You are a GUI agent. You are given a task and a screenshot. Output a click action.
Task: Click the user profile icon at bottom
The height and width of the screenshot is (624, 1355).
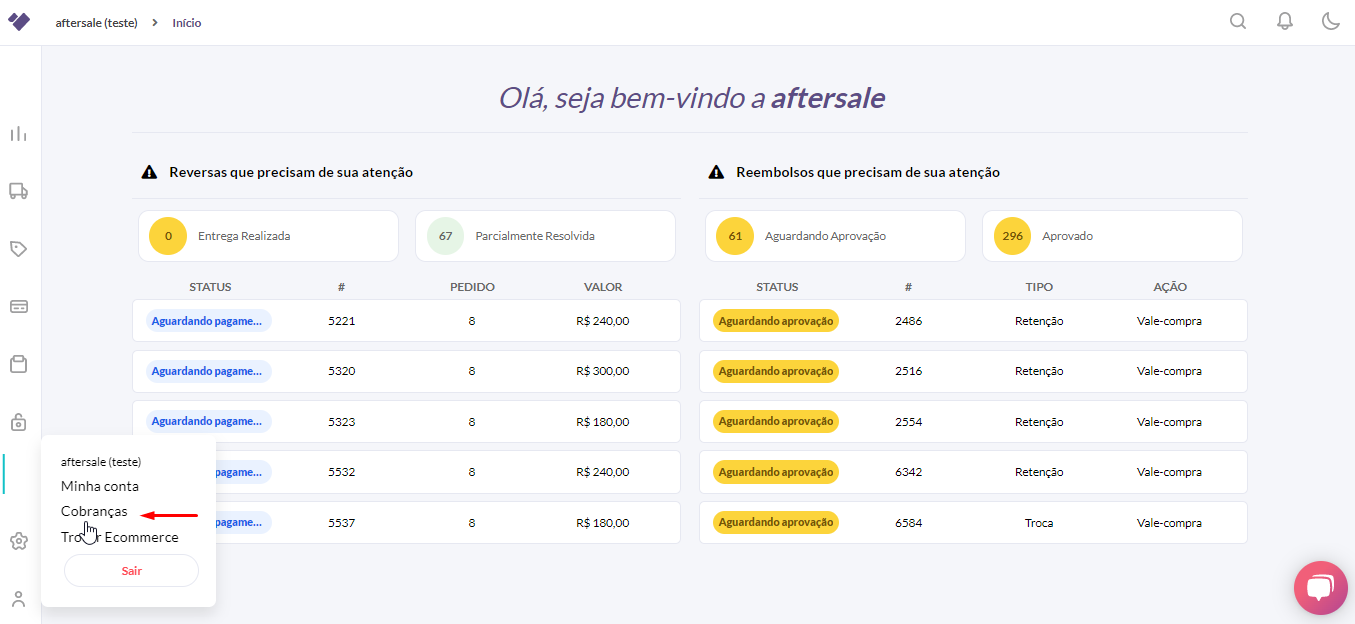(x=18, y=599)
